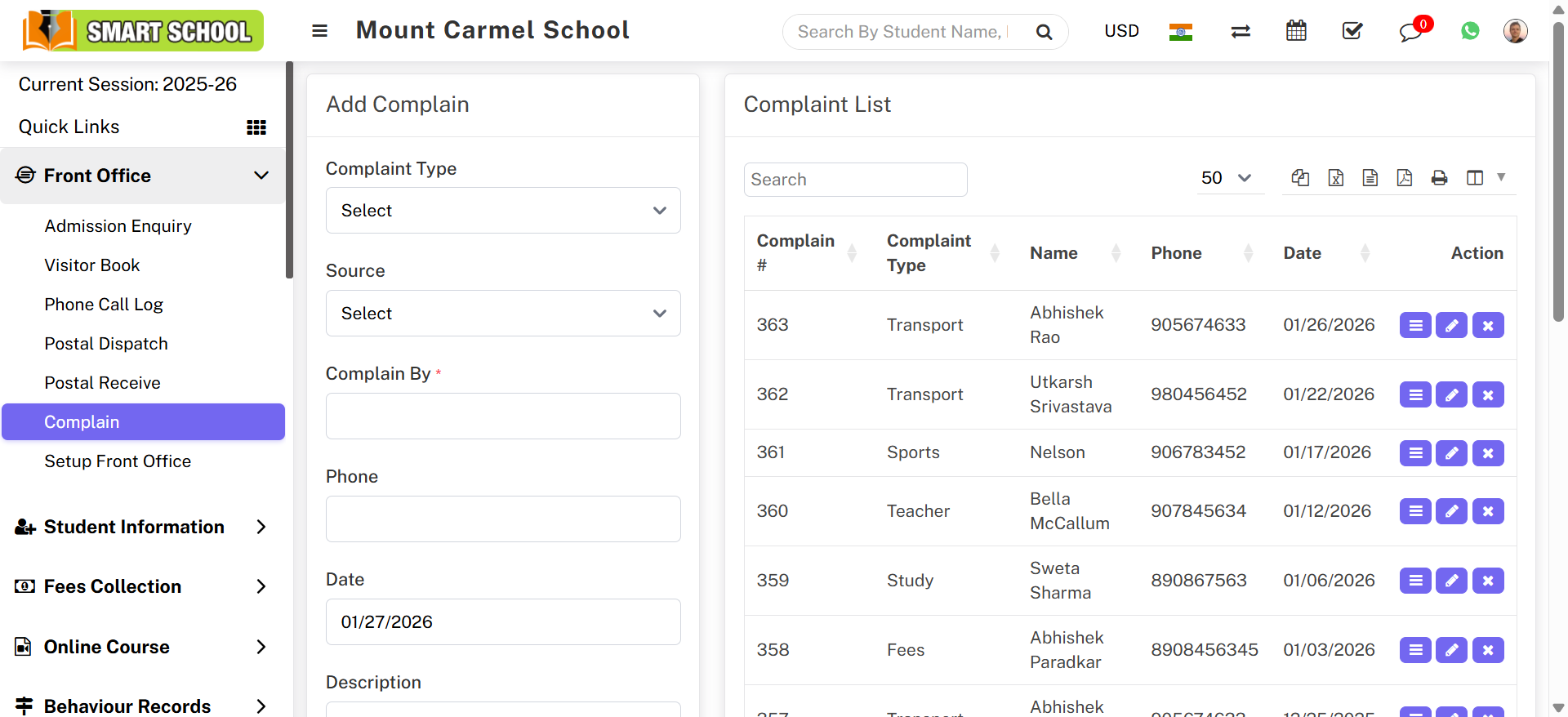The height and width of the screenshot is (717, 1568).
Task: Open the calendar icon in top bar
Action: (1296, 31)
